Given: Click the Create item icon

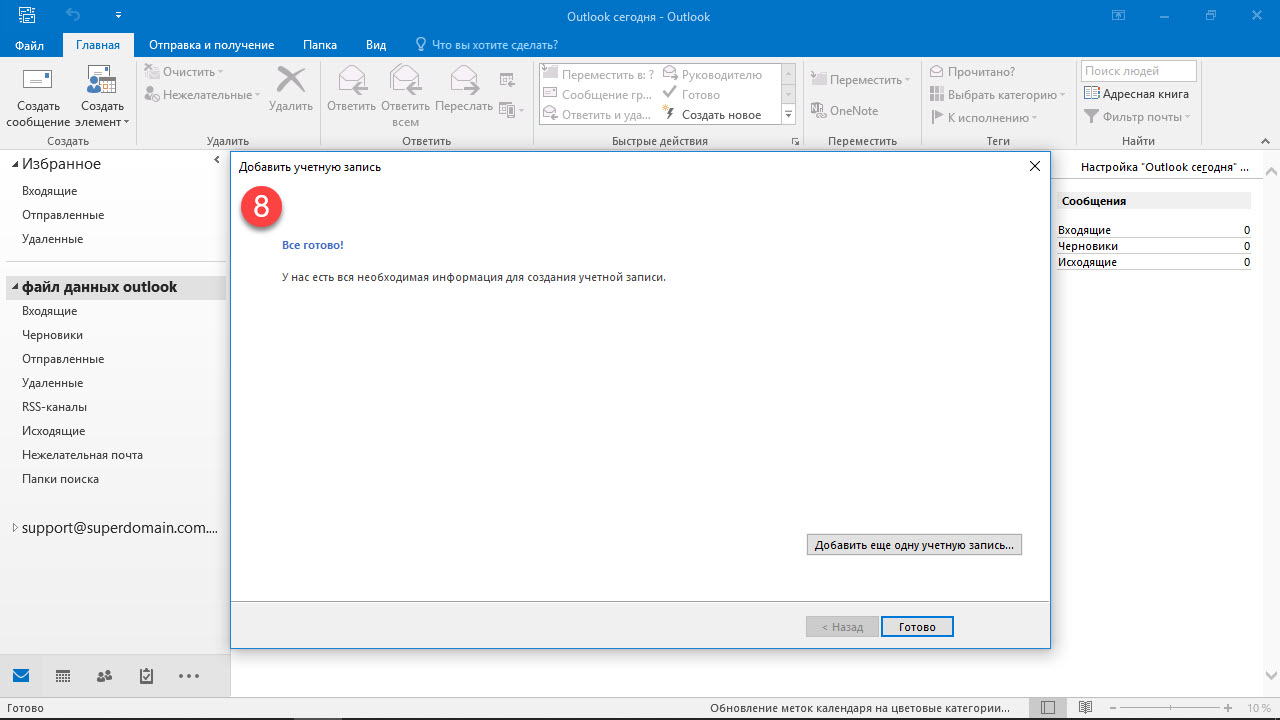Looking at the screenshot, I should [x=102, y=80].
